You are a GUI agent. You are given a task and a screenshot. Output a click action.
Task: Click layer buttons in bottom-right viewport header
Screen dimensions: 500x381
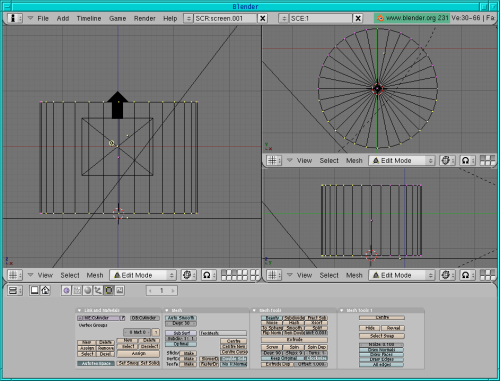coord(487,275)
